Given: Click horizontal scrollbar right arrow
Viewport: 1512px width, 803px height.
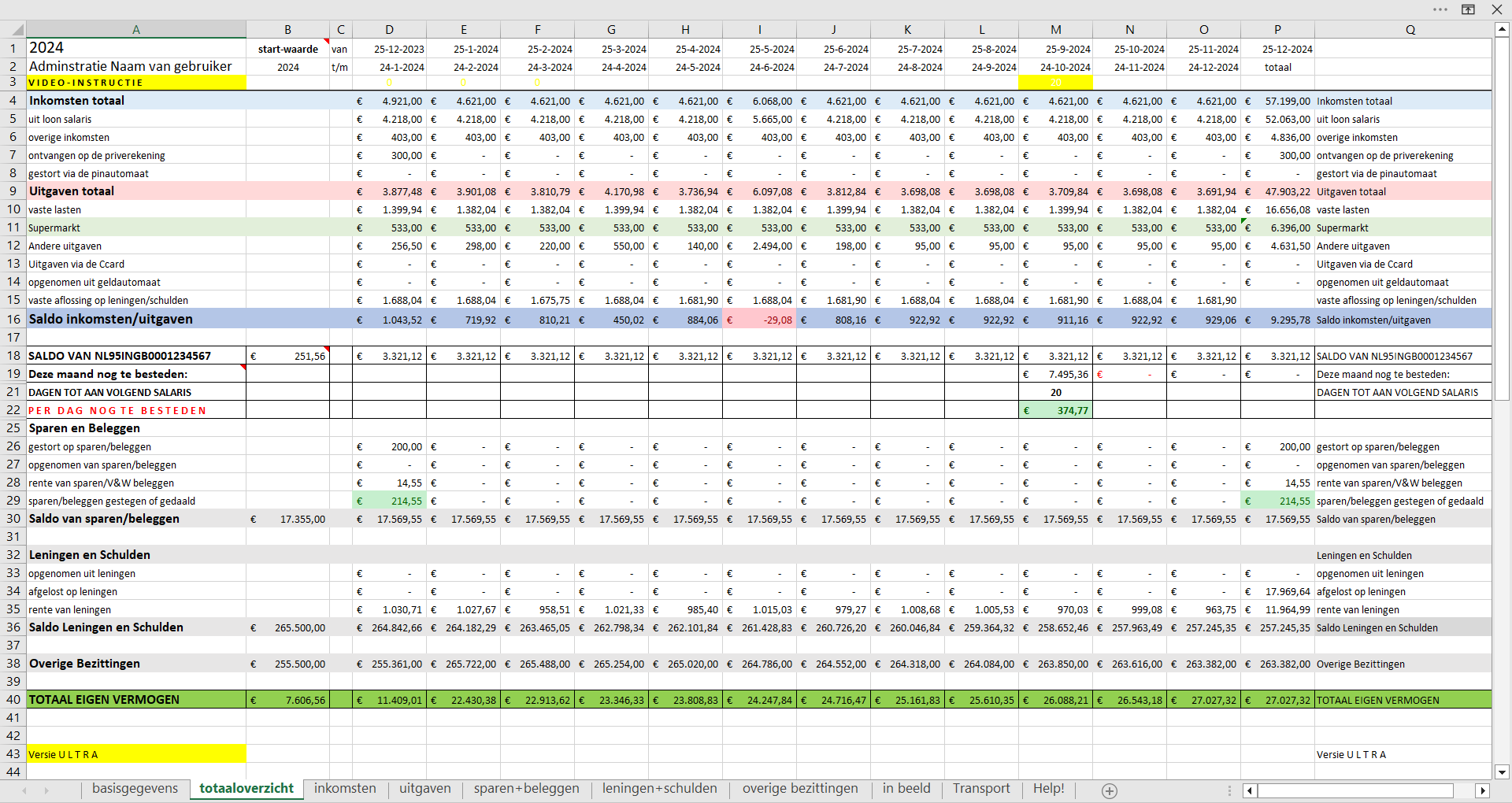Looking at the screenshot, I should click(x=1483, y=790).
